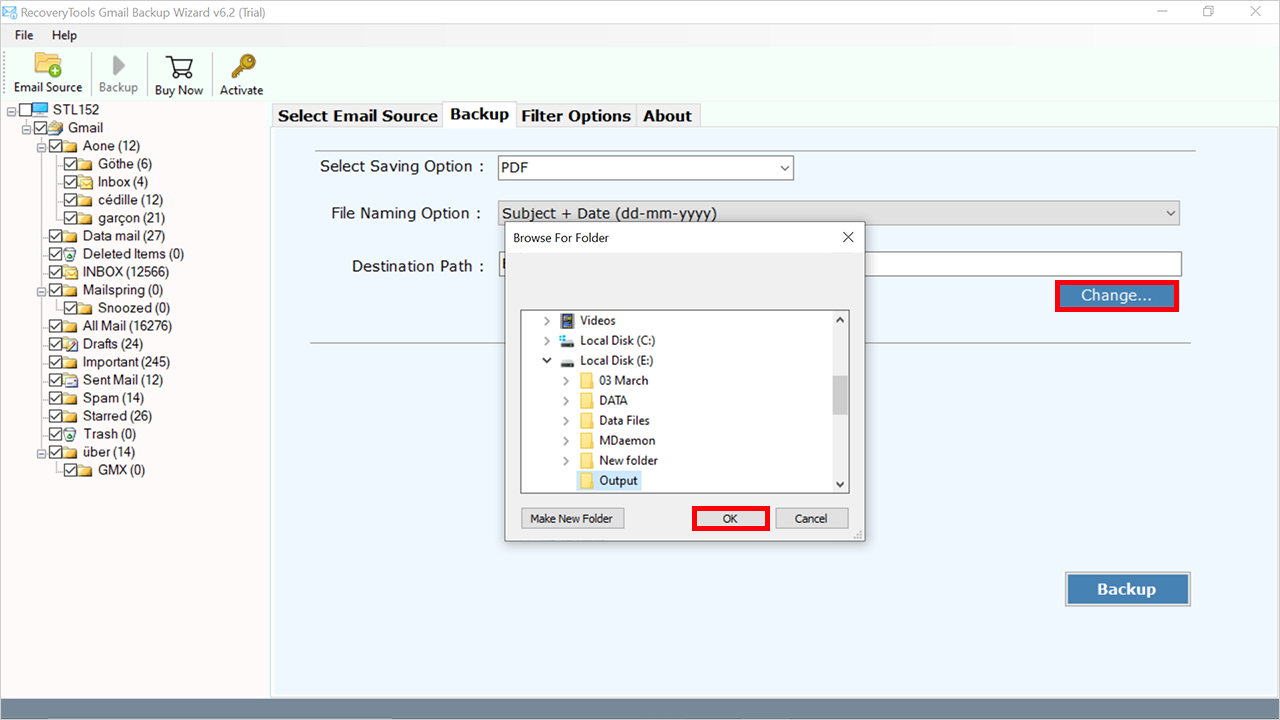This screenshot has width=1280, height=720.
Task: Uncheck the cédille (12) checkbox
Action: (x=71, y=200)
